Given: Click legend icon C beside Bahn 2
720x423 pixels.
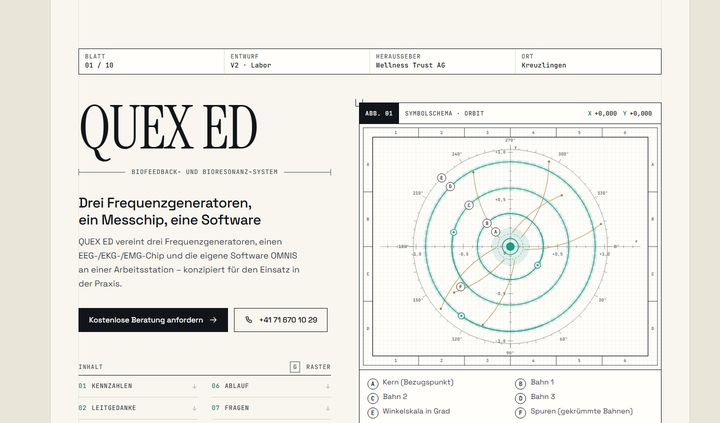Looking at the screenshot, I should pos(373,398).
